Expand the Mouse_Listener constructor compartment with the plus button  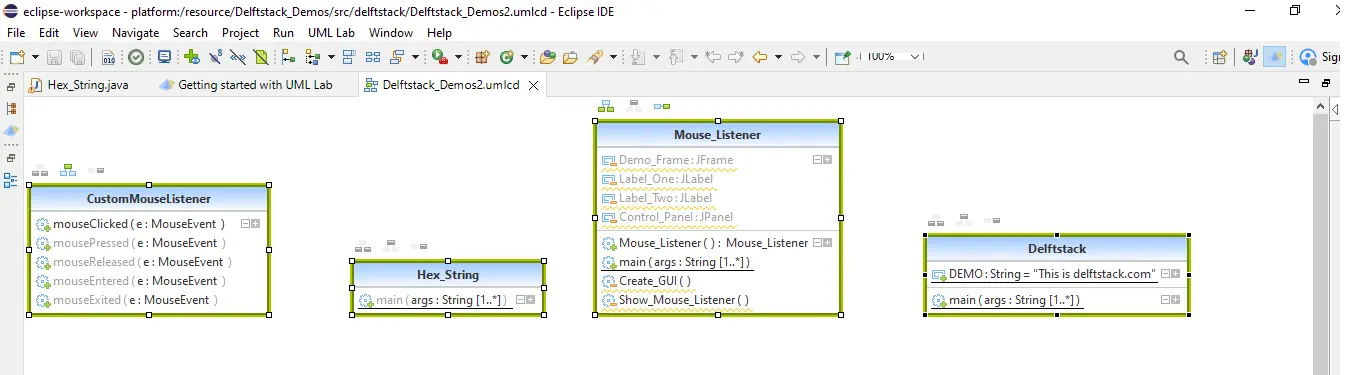coord(828,242)
